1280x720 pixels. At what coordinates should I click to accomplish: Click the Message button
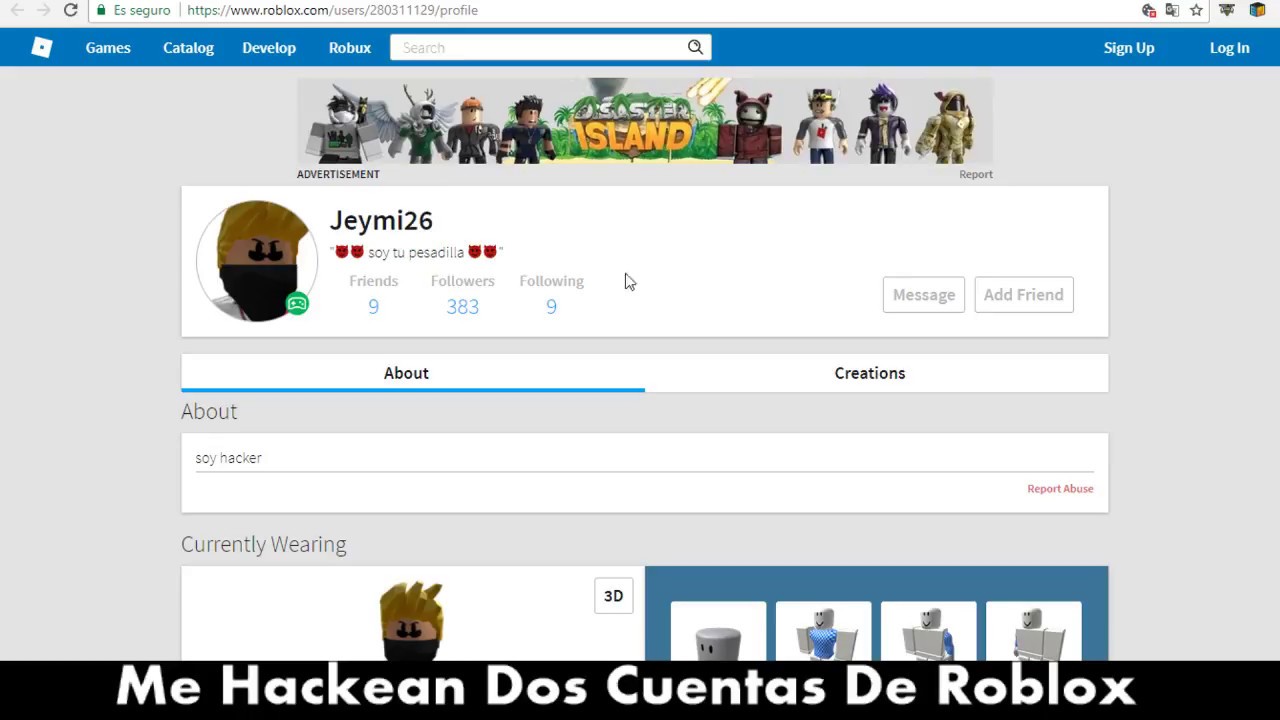pyautogui.click(x=924, y=295)
